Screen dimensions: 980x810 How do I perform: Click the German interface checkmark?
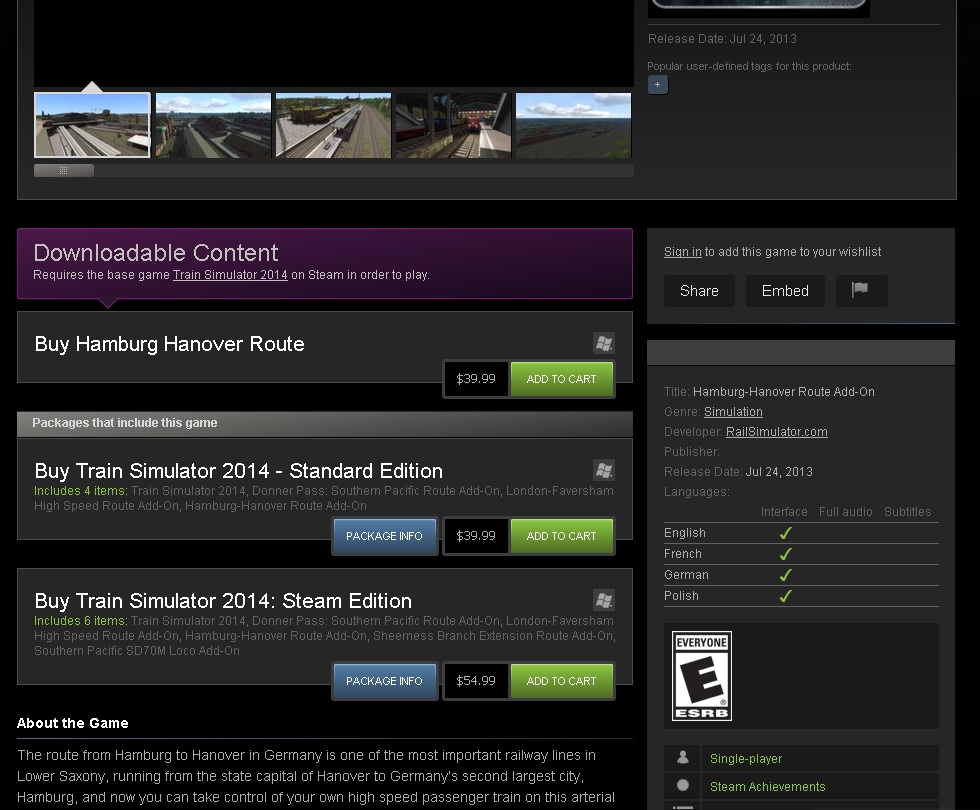tap(786, 574)
